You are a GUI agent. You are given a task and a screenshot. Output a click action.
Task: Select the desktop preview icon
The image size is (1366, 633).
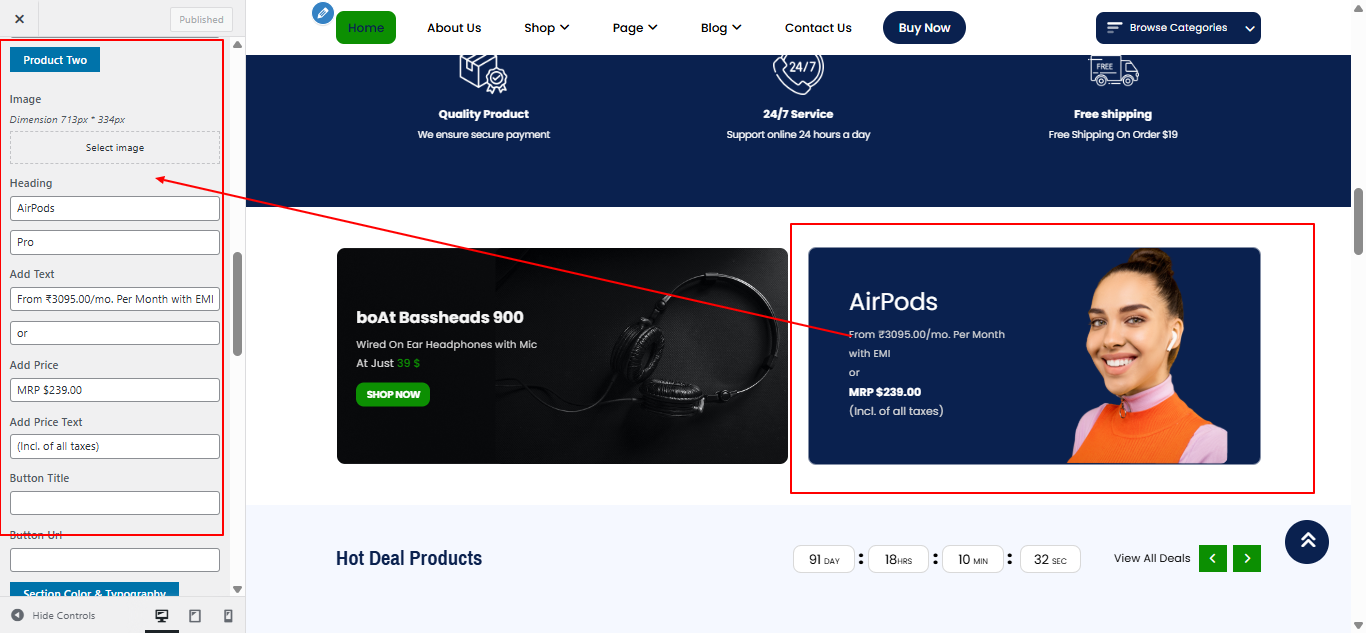point(161,615)
